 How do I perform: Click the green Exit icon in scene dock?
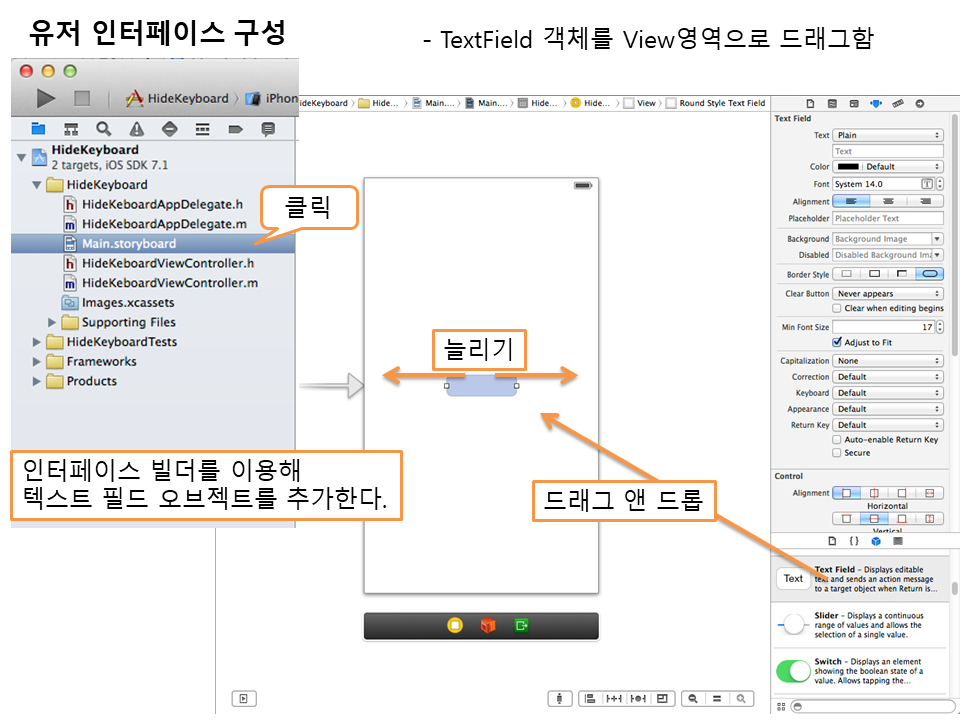521,626
